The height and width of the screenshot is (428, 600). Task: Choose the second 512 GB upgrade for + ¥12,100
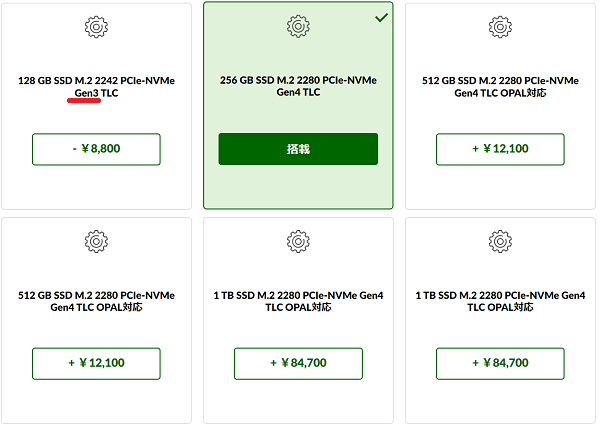click(96, 364)
